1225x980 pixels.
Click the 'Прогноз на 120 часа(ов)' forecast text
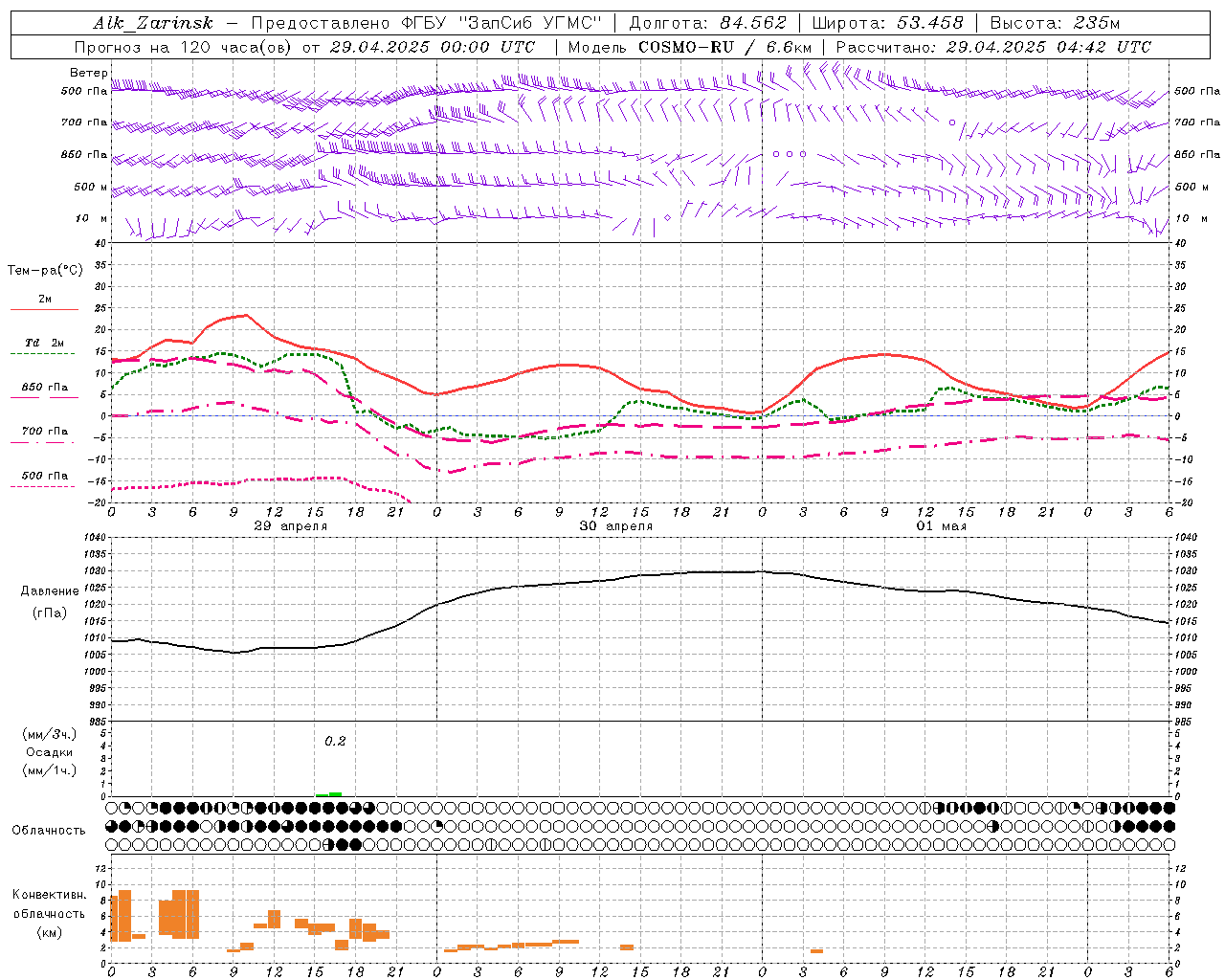[x=184, y=47]
